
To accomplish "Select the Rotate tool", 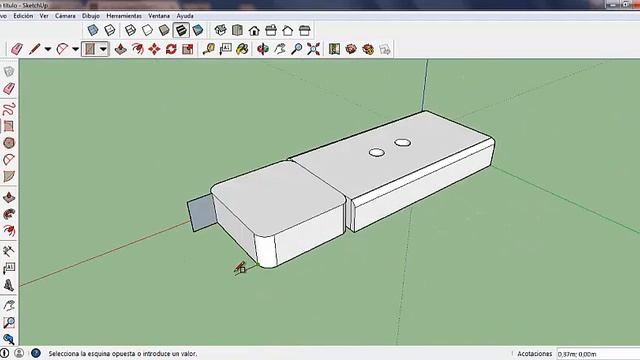I will pos(171,49).
